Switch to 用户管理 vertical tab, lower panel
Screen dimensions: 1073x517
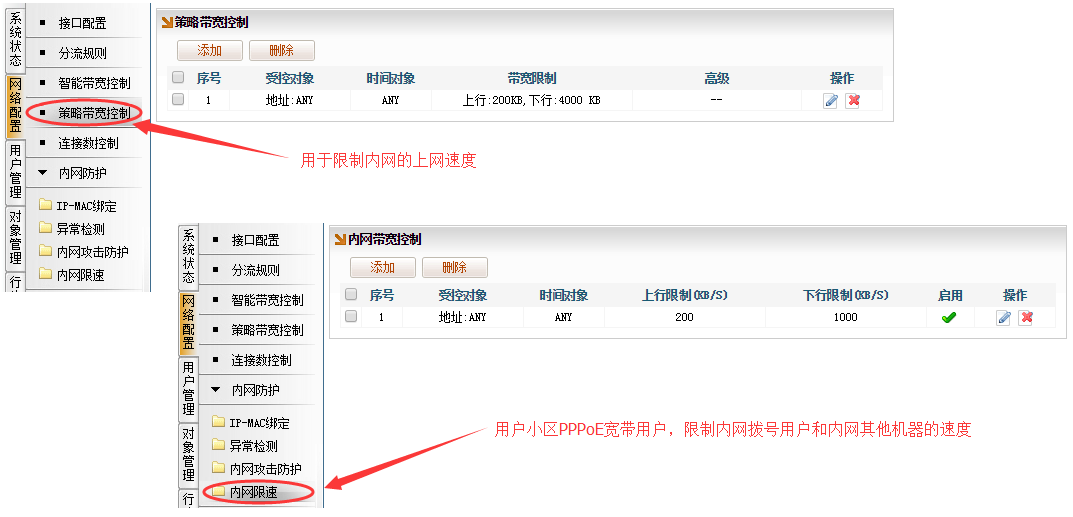(x=188, y=389)
